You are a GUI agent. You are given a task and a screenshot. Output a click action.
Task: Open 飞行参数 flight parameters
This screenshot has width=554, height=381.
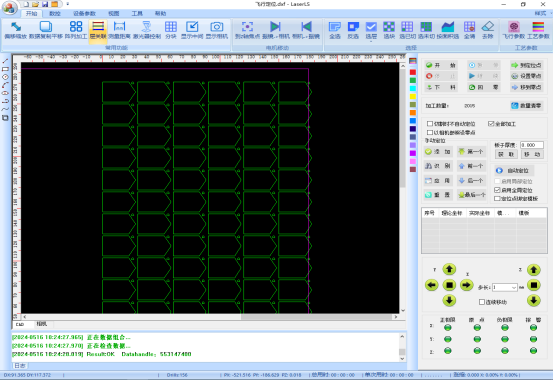[x=514, y=30]
